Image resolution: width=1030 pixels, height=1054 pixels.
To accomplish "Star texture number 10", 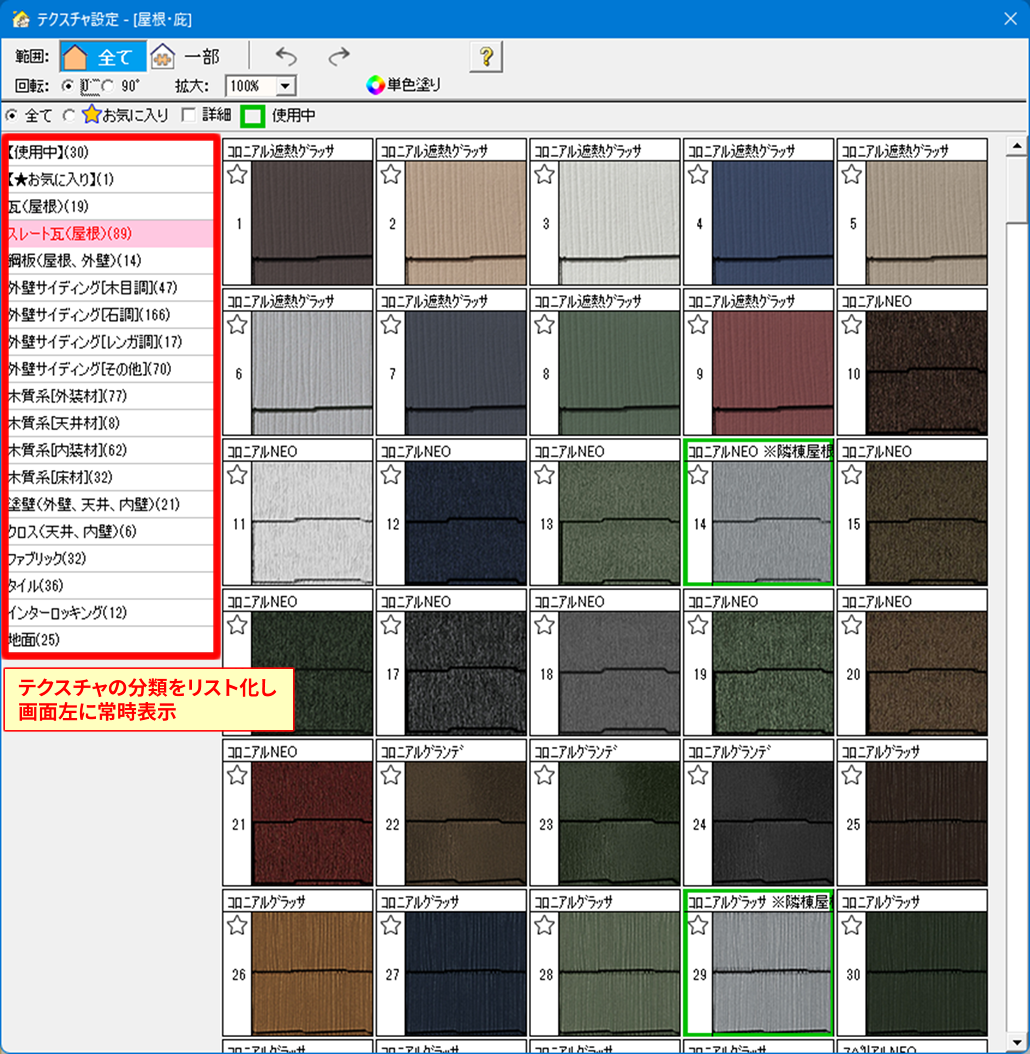I will (852, 325).
